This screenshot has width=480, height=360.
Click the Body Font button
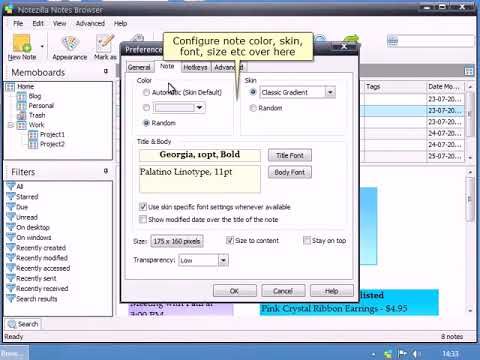click(x=290, y=172)
